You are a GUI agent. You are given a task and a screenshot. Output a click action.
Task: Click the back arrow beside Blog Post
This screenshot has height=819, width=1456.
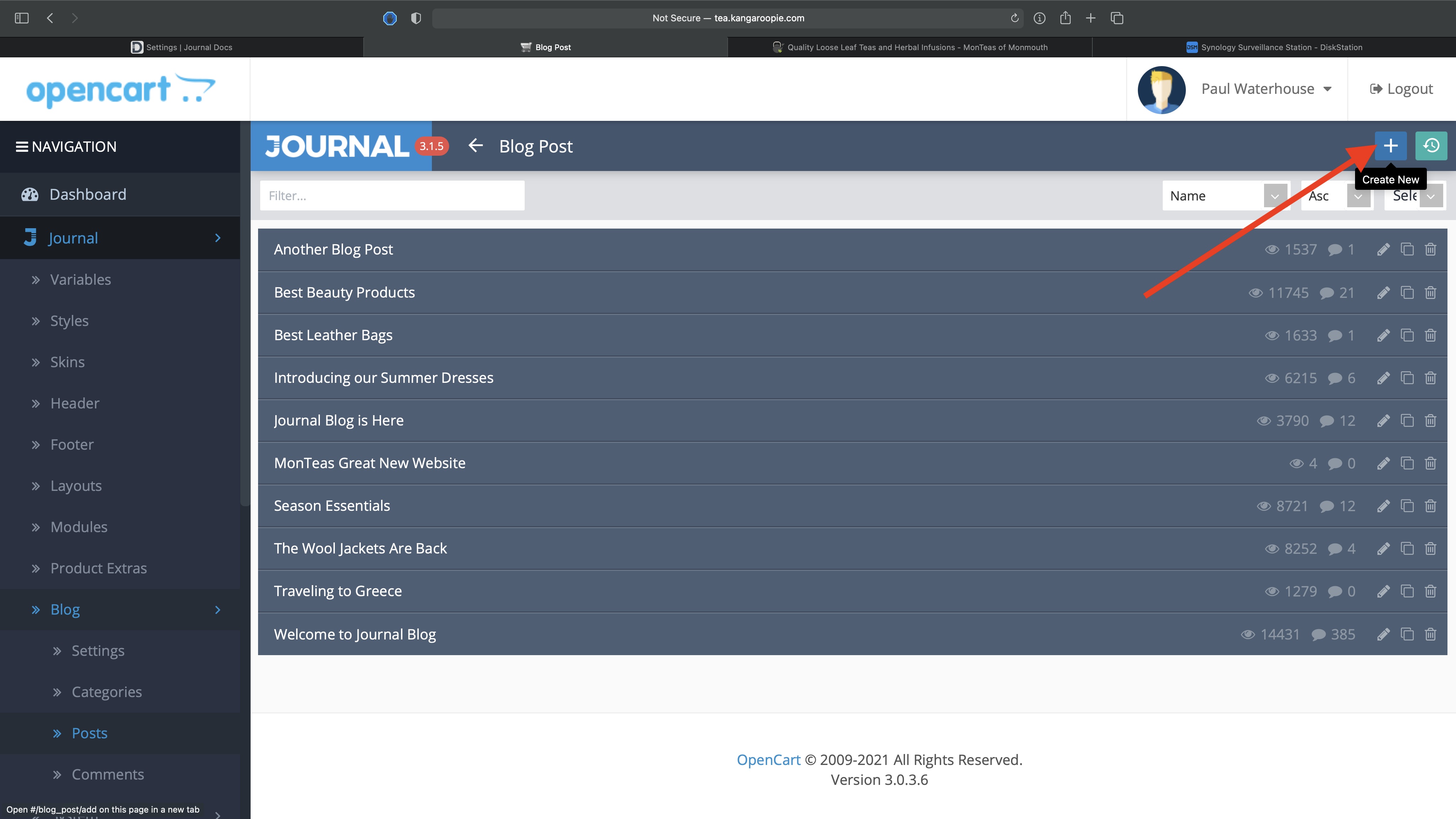tap(475, 146)
